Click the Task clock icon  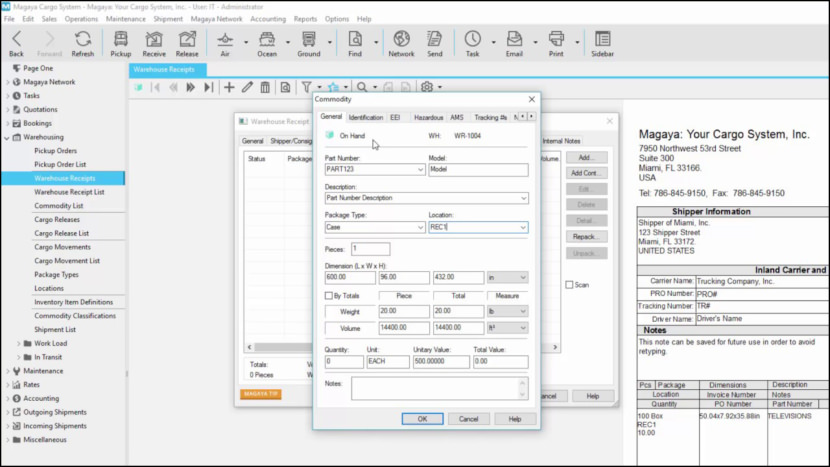coord(473,39)
